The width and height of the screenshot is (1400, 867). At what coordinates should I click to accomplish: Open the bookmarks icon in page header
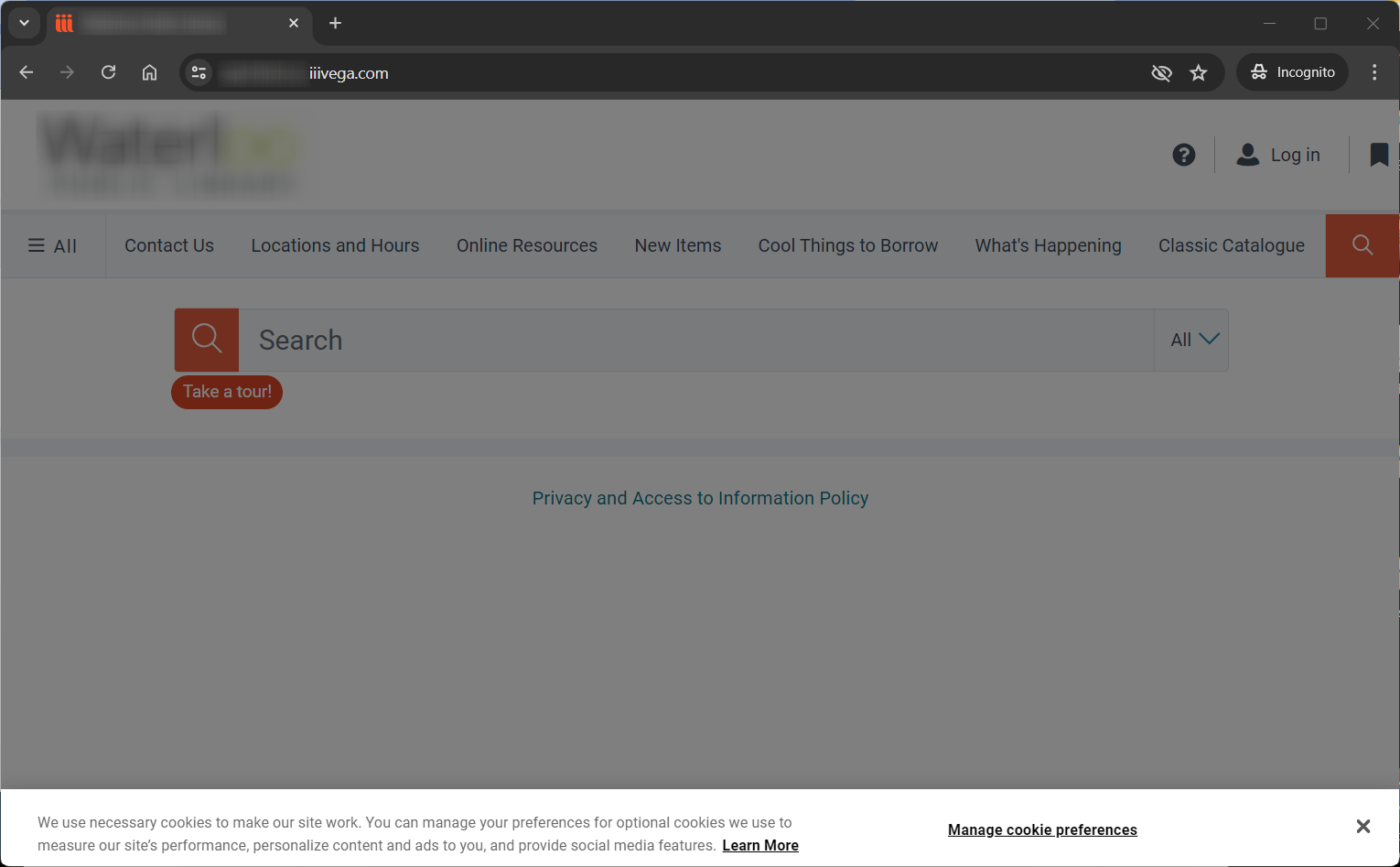tap(1378, 155)
